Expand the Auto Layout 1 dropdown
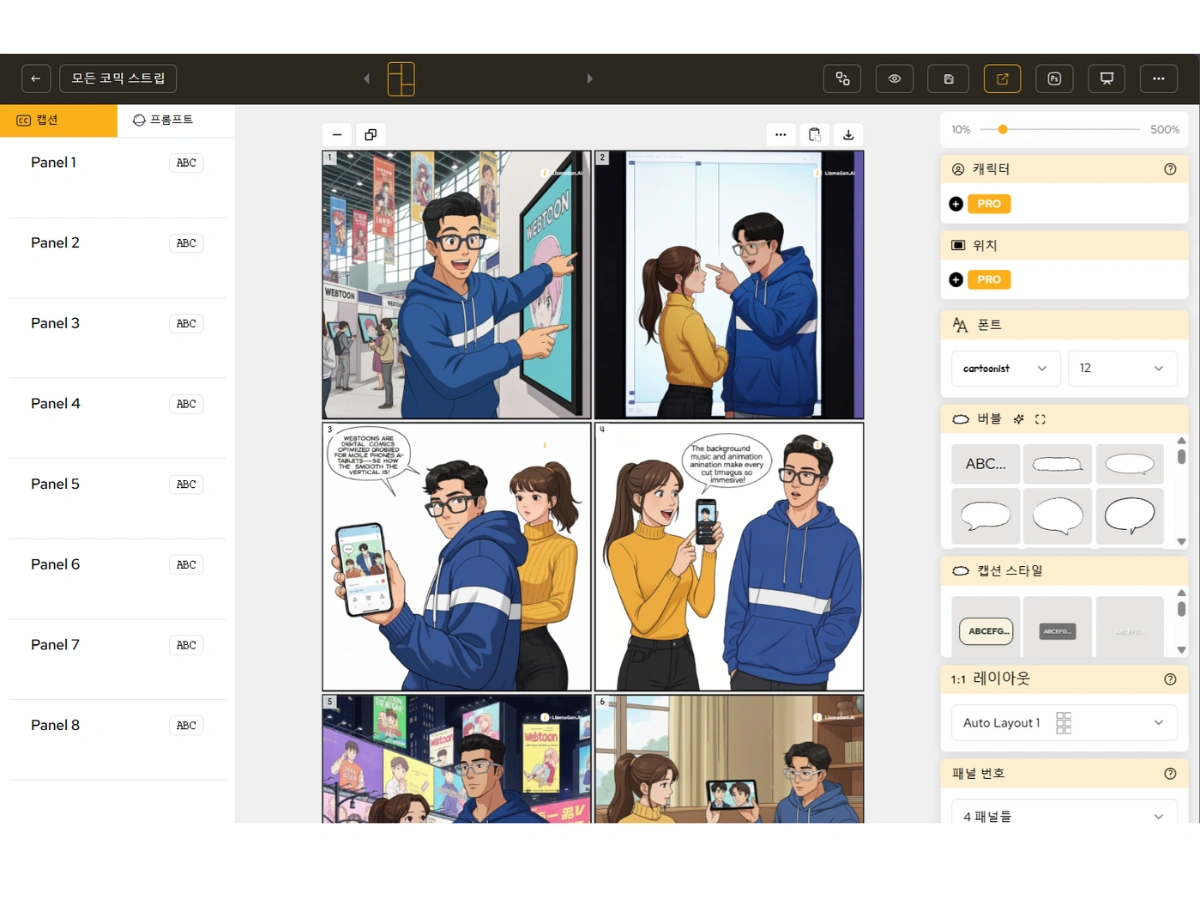 1063,723
